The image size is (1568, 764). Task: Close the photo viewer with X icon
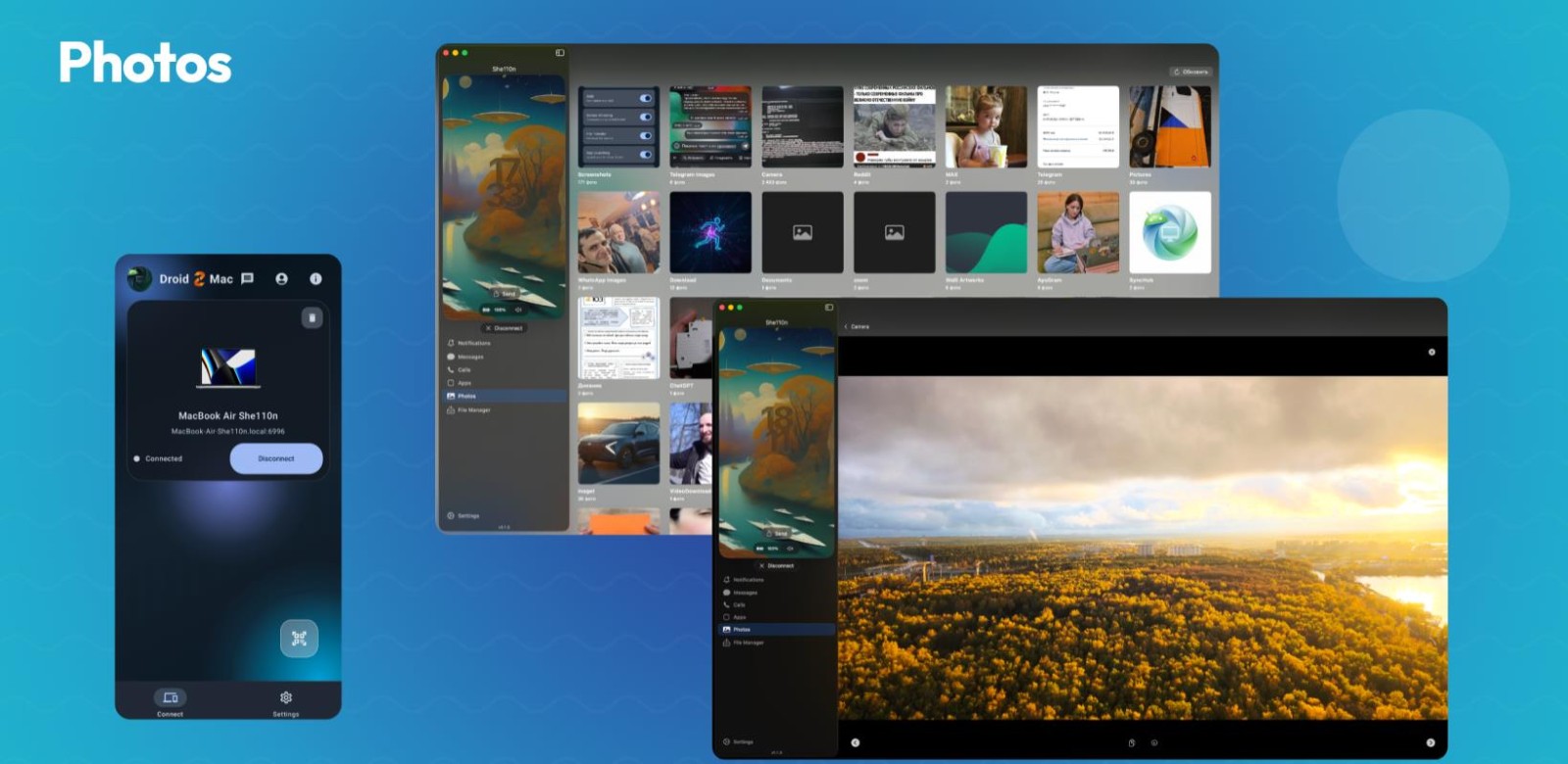coord(1431,352)
